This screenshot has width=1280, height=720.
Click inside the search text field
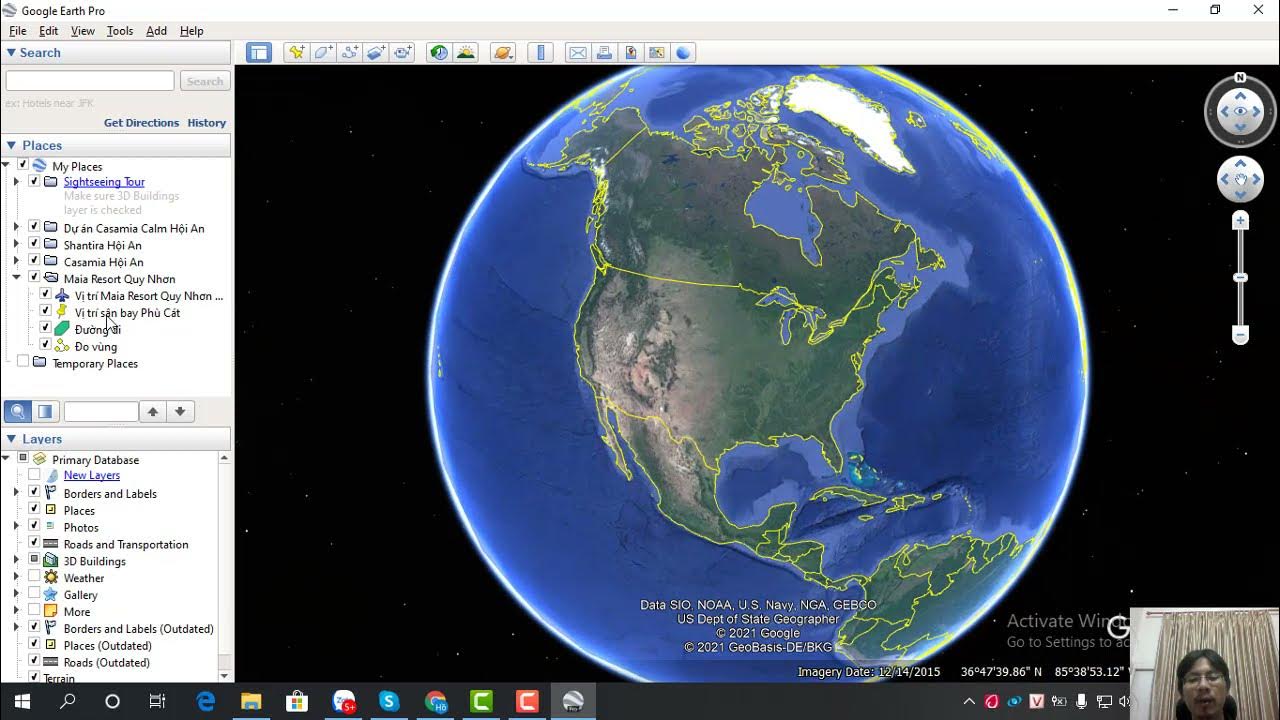[90, 81]
